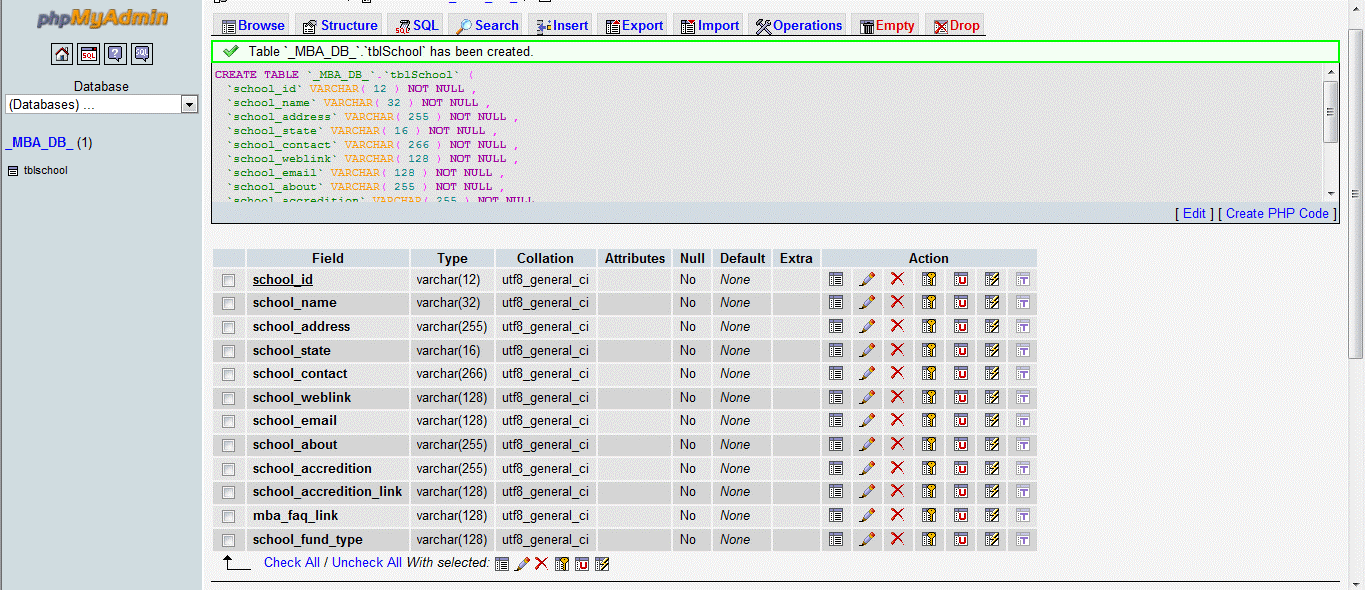Open the Operations tab

pos(798,25)
